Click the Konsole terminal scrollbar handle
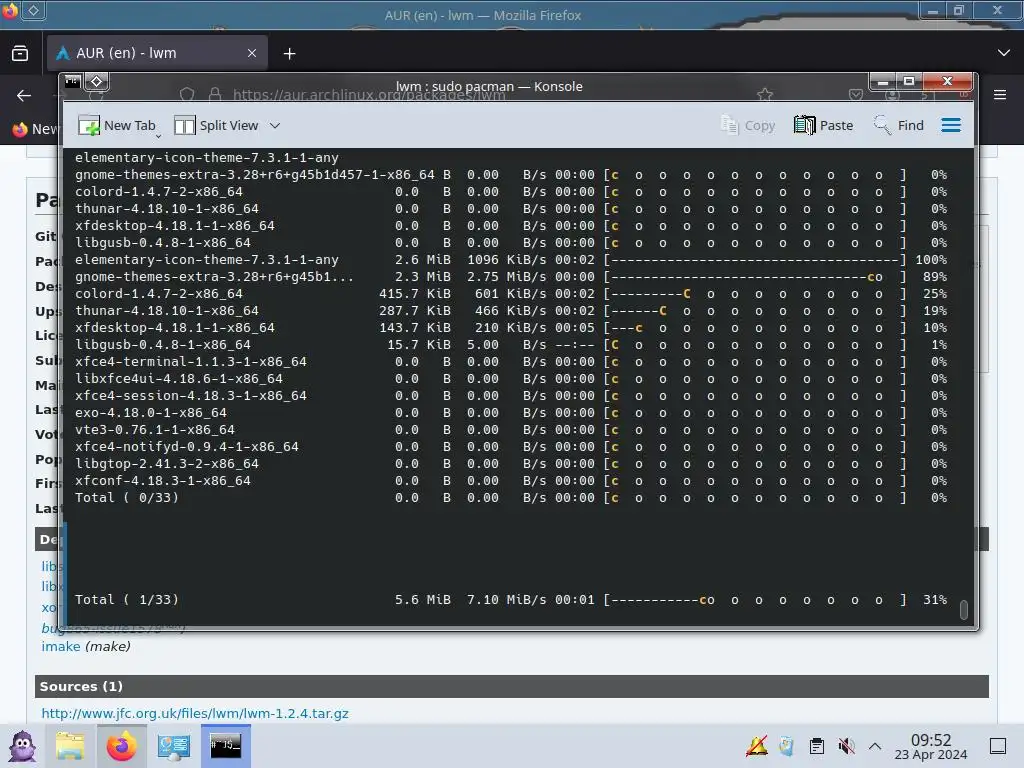The height and width of the screenshot is (768, 1024). [x=964, y=609]
